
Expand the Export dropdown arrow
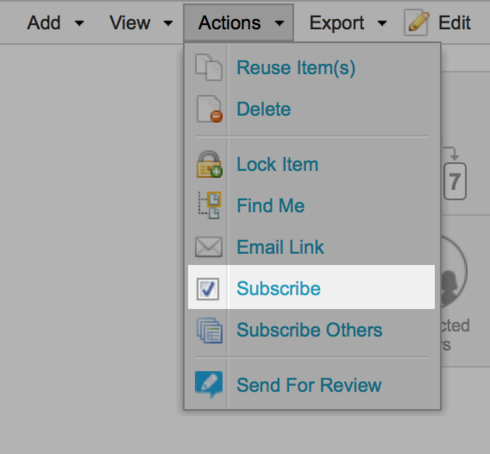tap(382, 23)
